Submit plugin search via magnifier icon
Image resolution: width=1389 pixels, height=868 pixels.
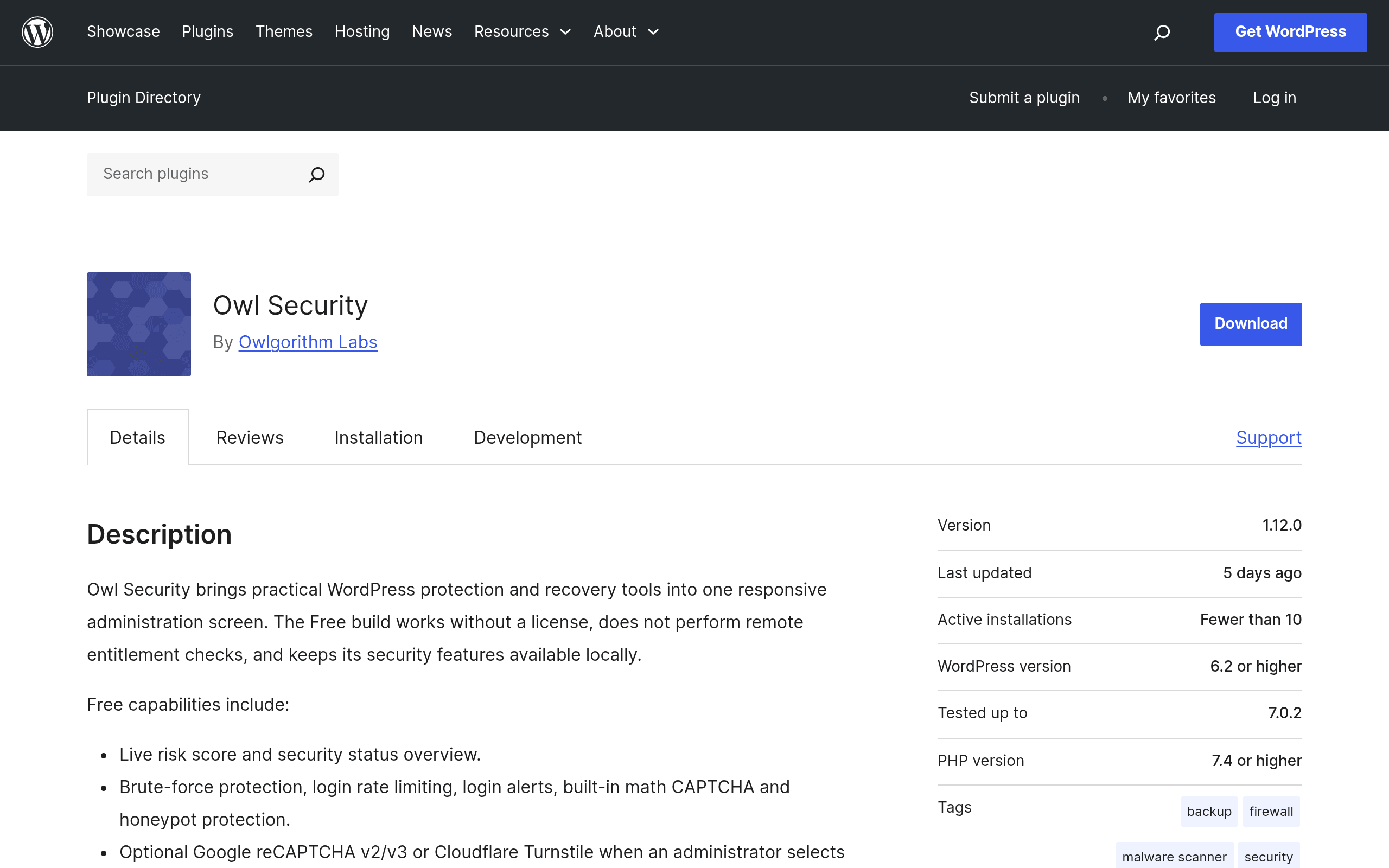317,175
